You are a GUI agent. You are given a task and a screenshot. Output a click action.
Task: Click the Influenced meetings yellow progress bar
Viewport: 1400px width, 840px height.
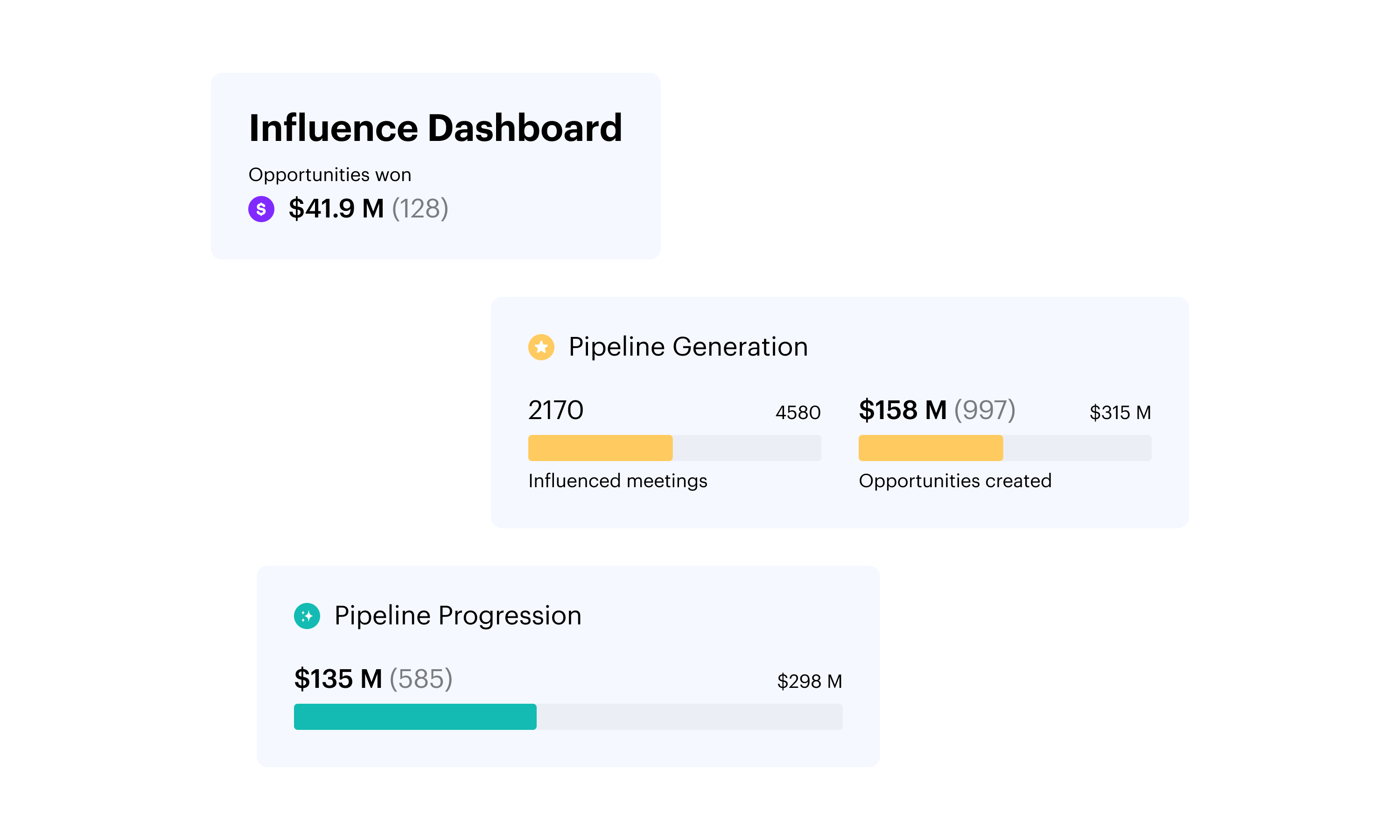coord(601,448)
